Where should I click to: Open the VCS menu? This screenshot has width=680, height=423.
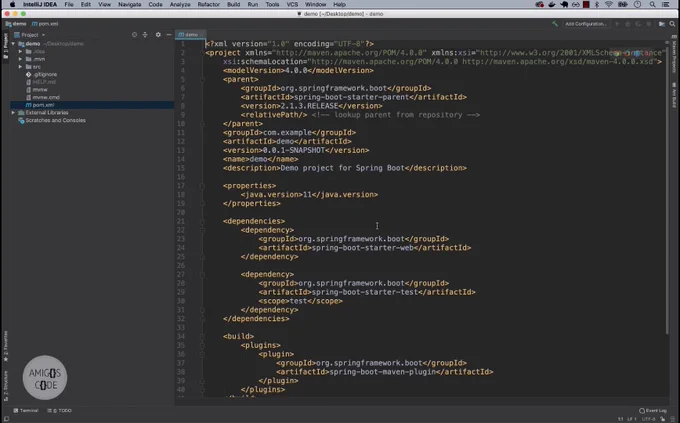[292, 4]
